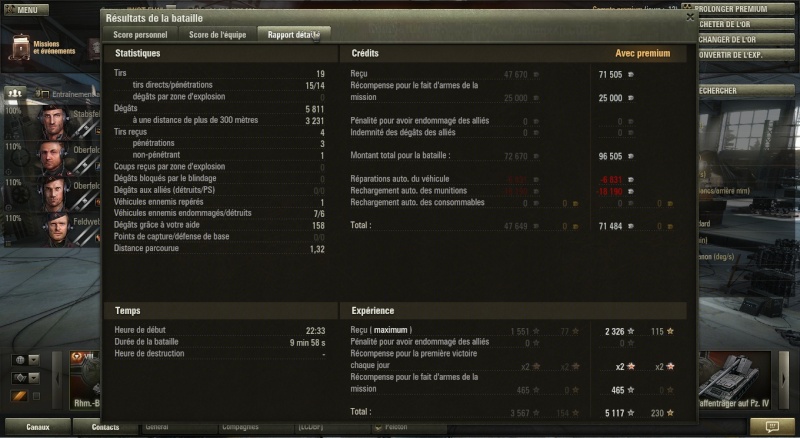800x438 pixels.
Task: Open Missions et événements icon
Action: coord(21,47)
